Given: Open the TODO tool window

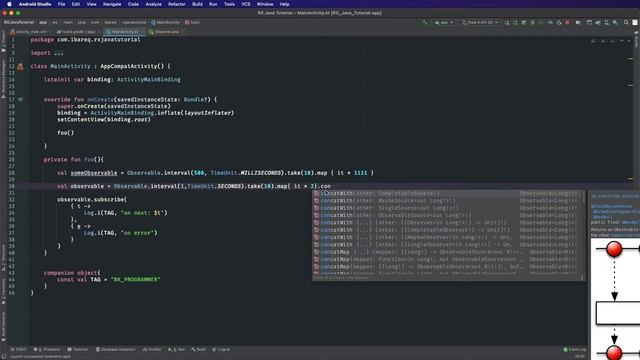Looking at the screenshot, I should 19,349.
